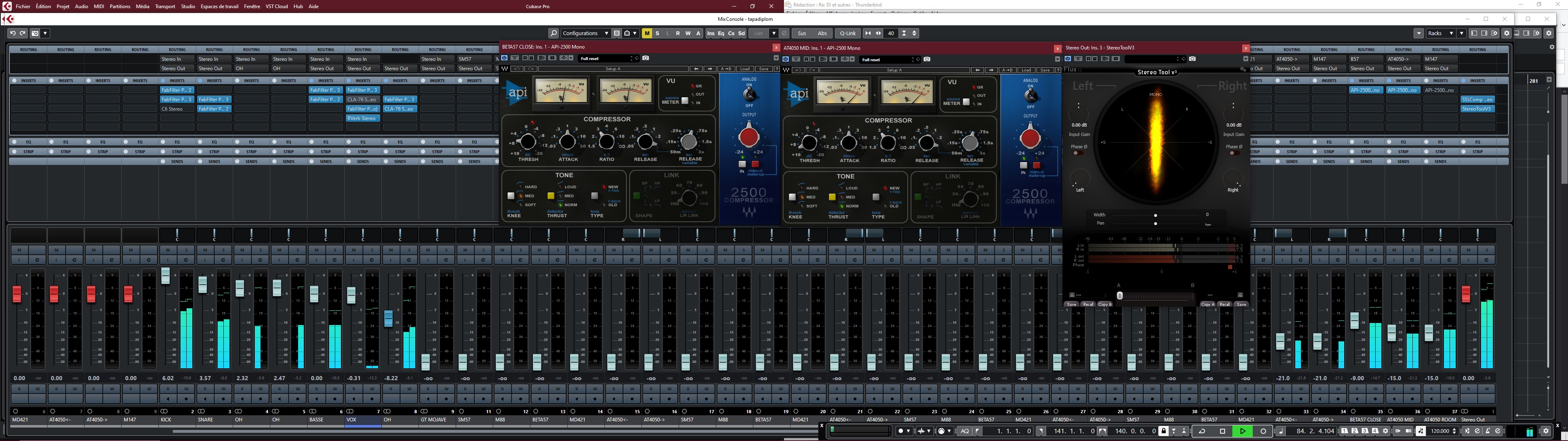Viewport: 1568px width, 441px height.
Task: Take snapshot in BETA57 CLOSE plugin header
Action: 645,58
